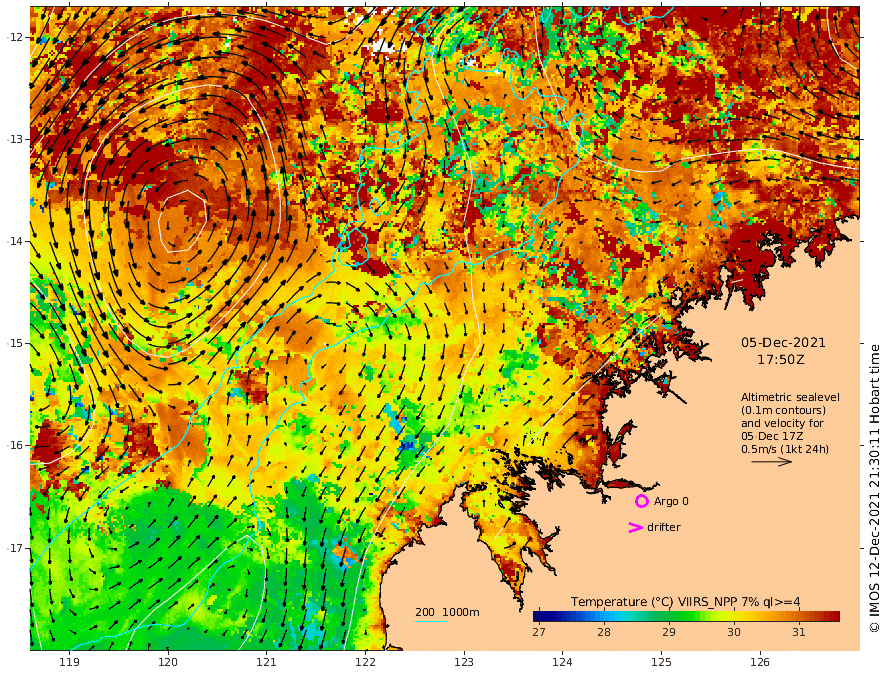The height and width of the screenshot is (680, 880).
Task: Click the longitude axis label 121
Action: (x=267, y=662)
